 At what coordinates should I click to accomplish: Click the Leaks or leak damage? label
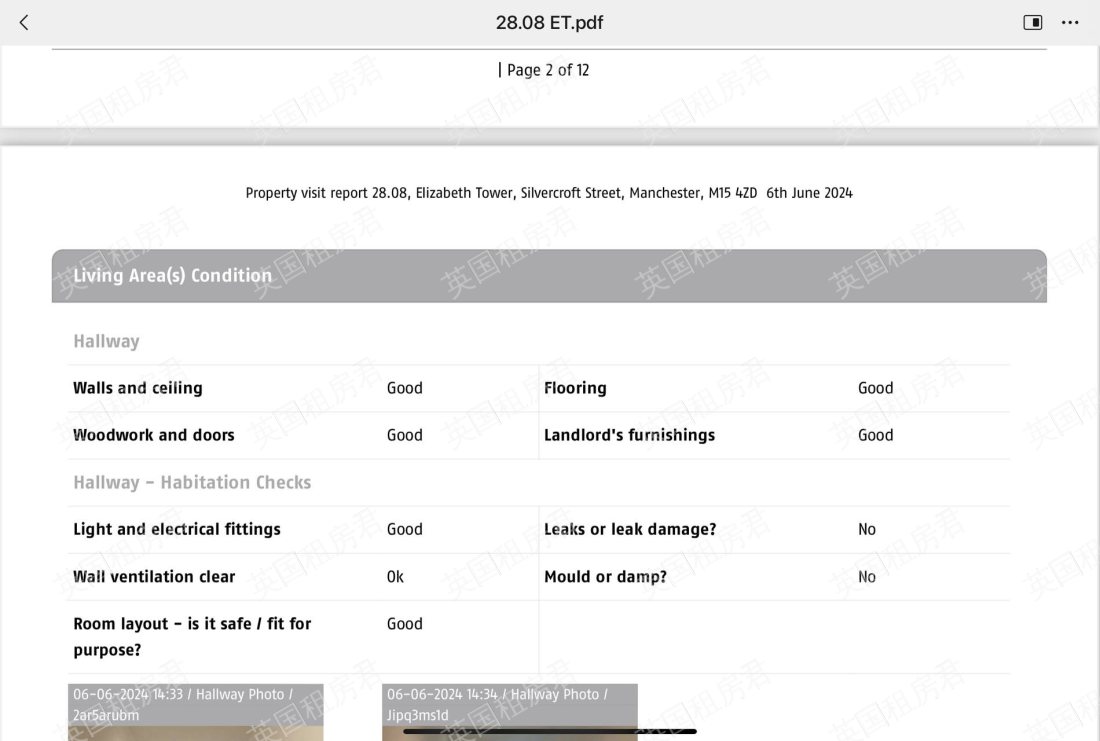630,529
